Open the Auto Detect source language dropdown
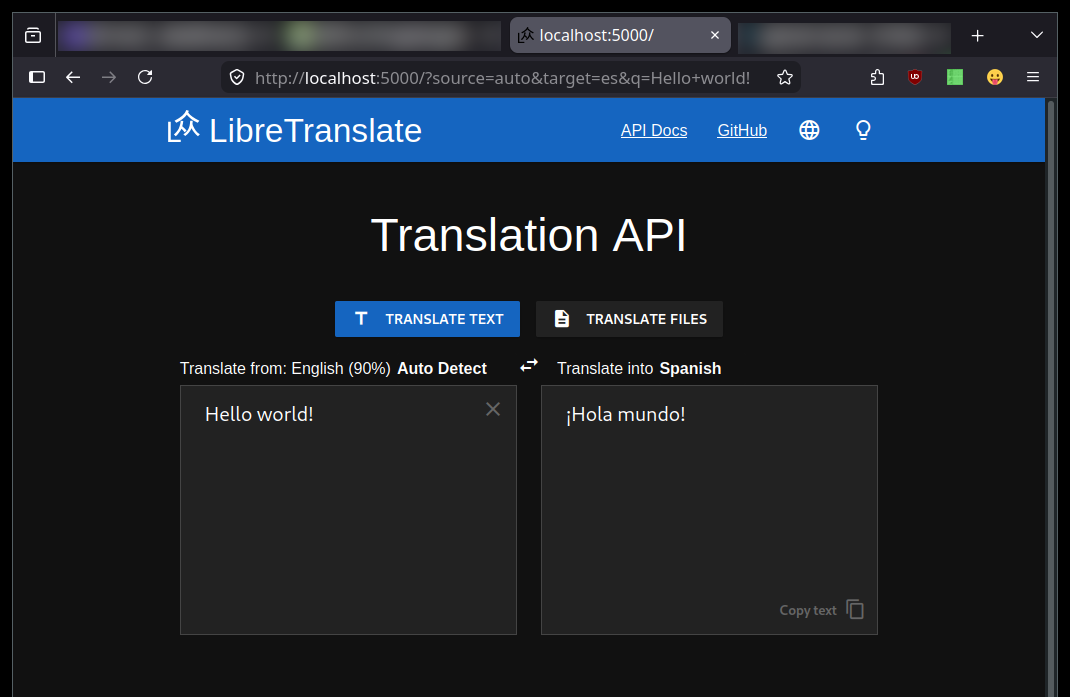The height and width of the screenshot is (697, 1070). 442,369
